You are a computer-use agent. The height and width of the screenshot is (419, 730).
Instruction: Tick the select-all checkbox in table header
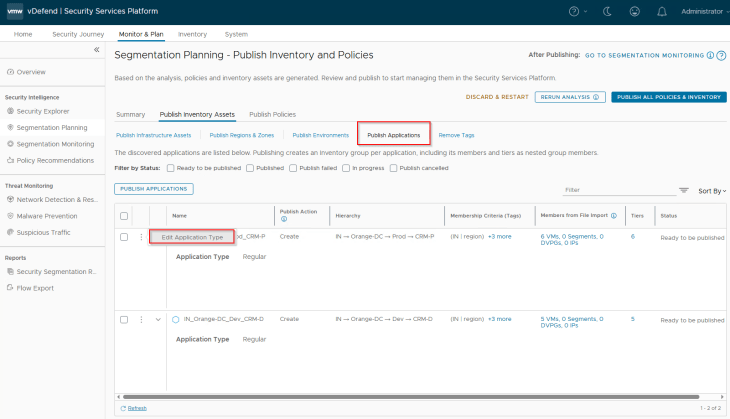coord(124,214)
